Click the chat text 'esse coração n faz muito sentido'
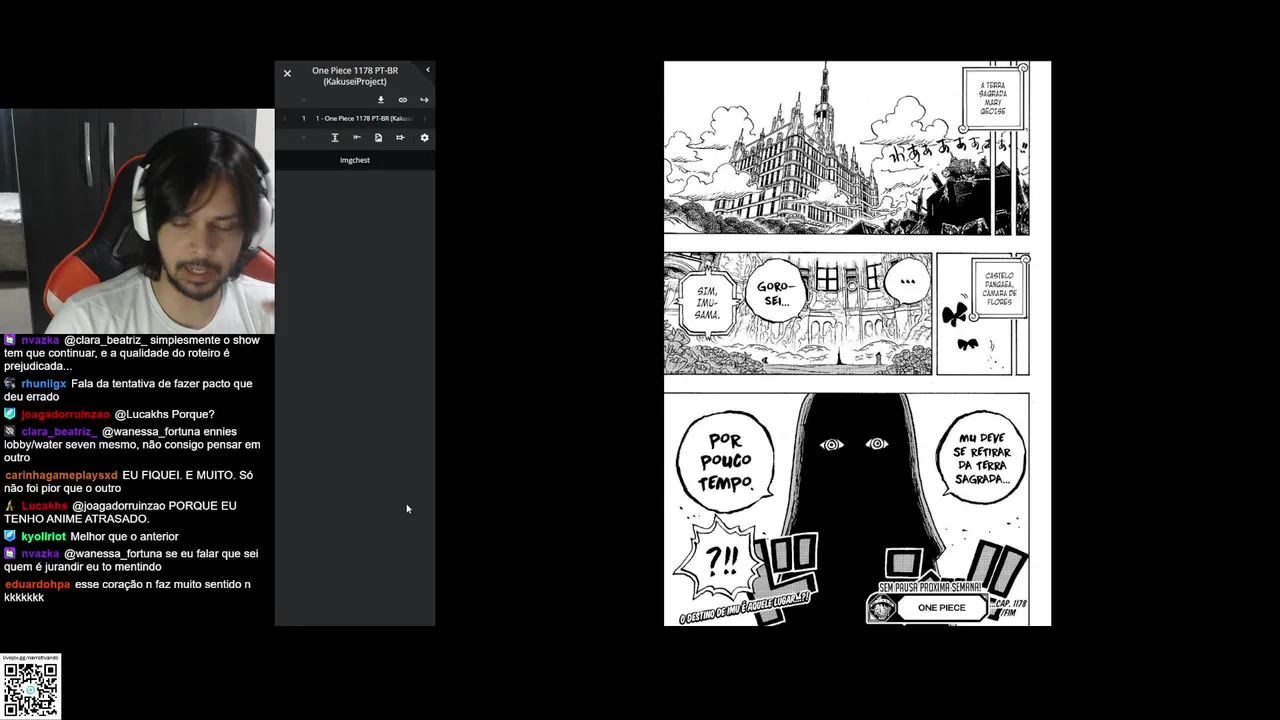 coord(157,584)
